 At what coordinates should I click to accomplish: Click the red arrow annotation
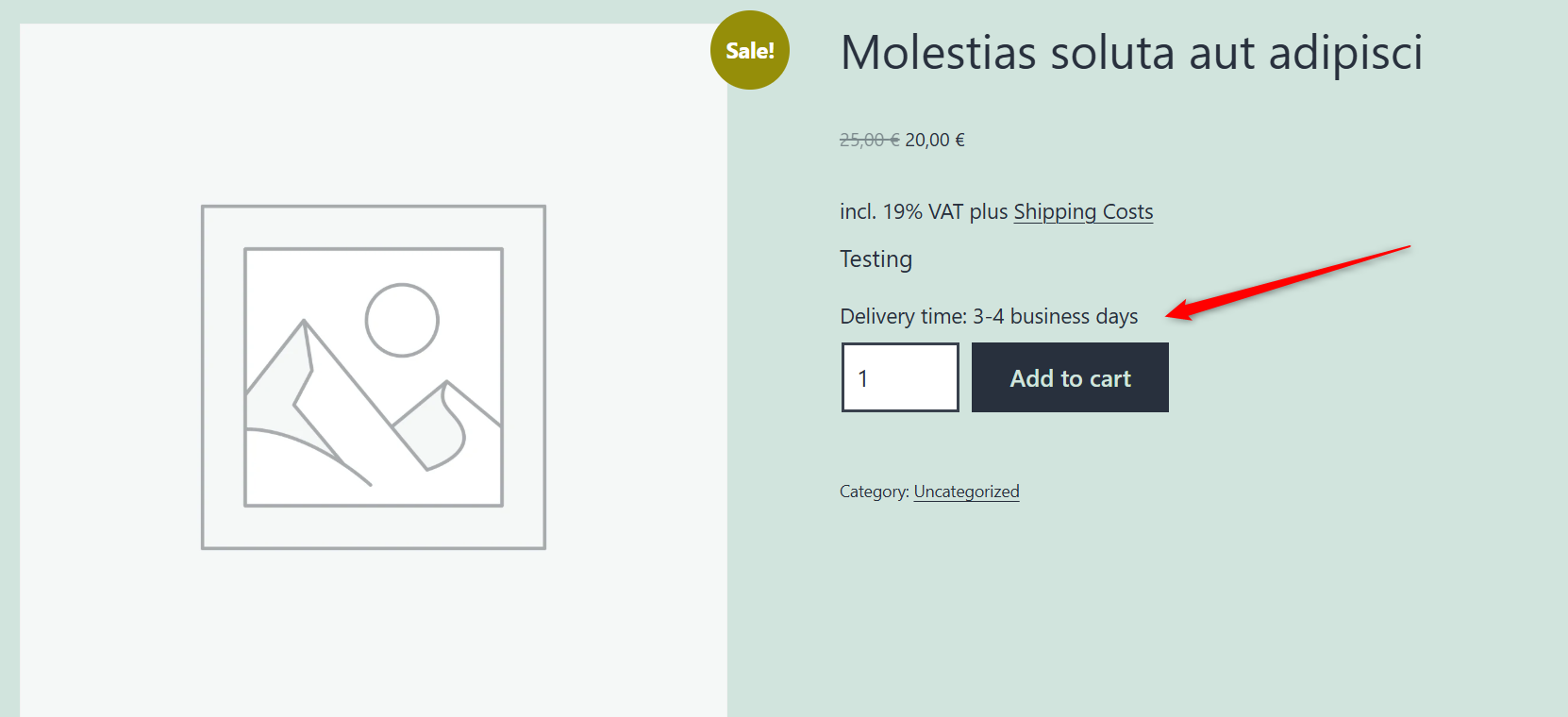1288,283
